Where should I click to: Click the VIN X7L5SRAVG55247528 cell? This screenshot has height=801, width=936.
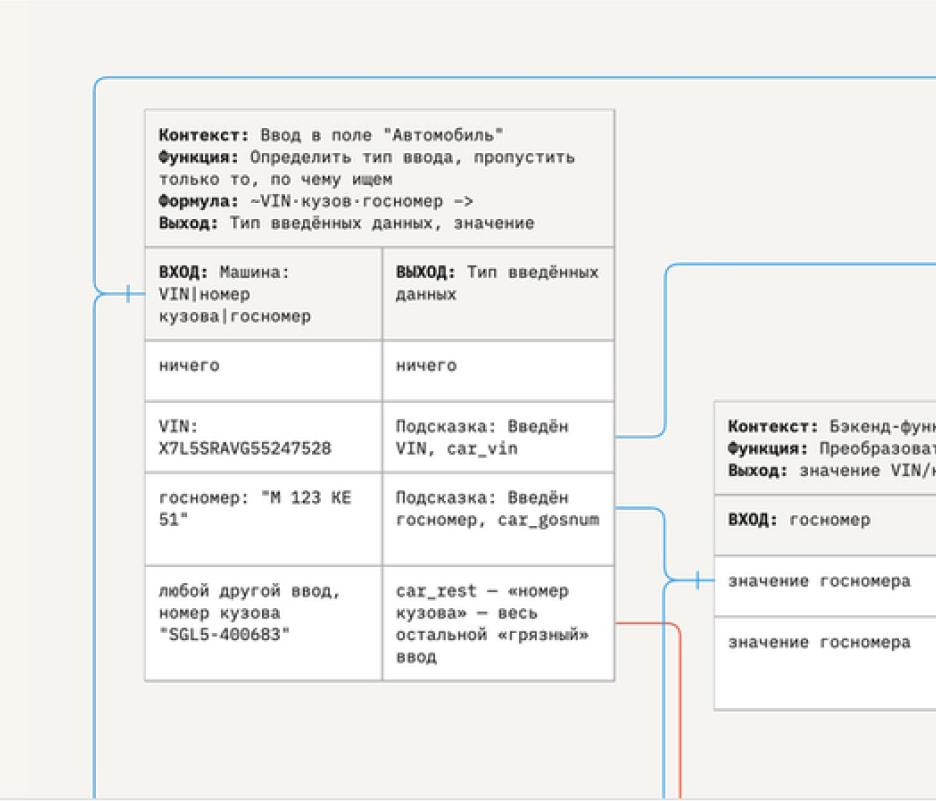(x=263, y=437)
